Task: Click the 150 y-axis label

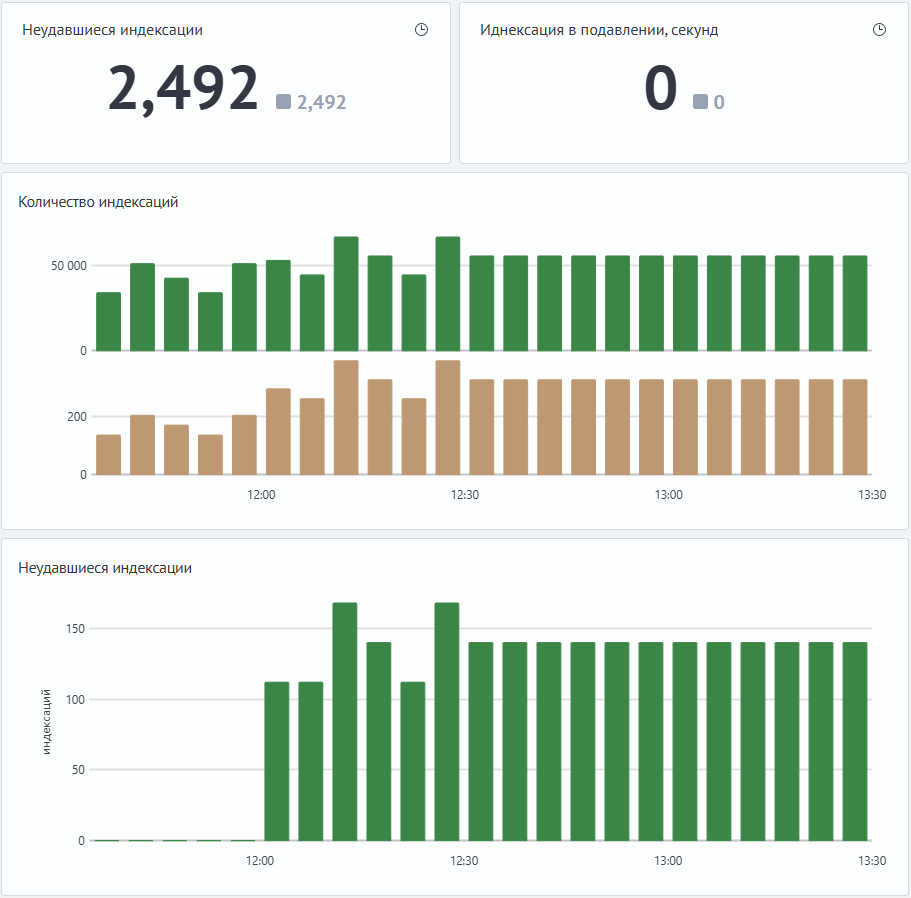Action: [76, 628]
